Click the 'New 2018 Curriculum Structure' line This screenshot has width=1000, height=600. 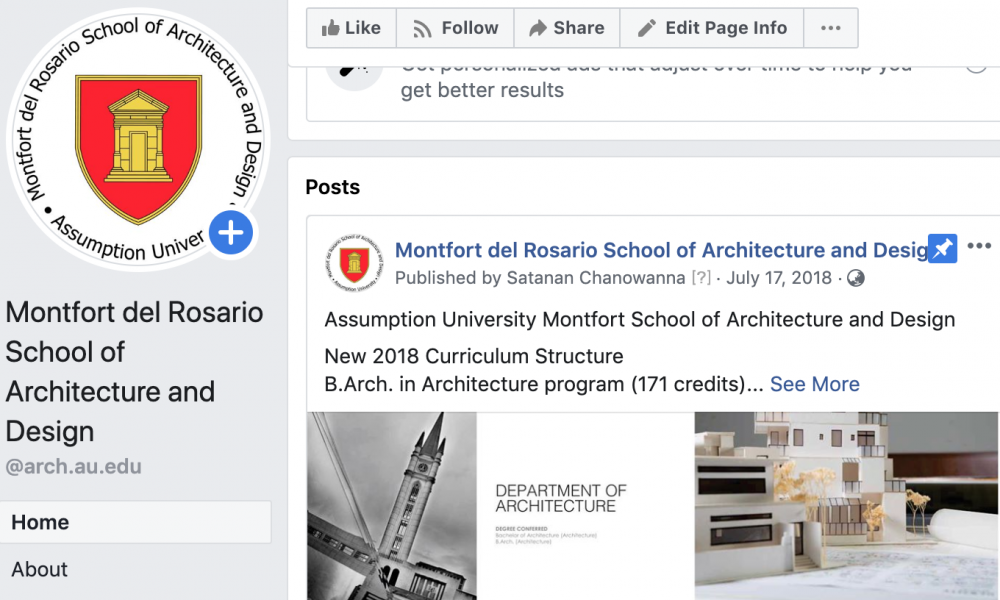click(x=474, y=356)
